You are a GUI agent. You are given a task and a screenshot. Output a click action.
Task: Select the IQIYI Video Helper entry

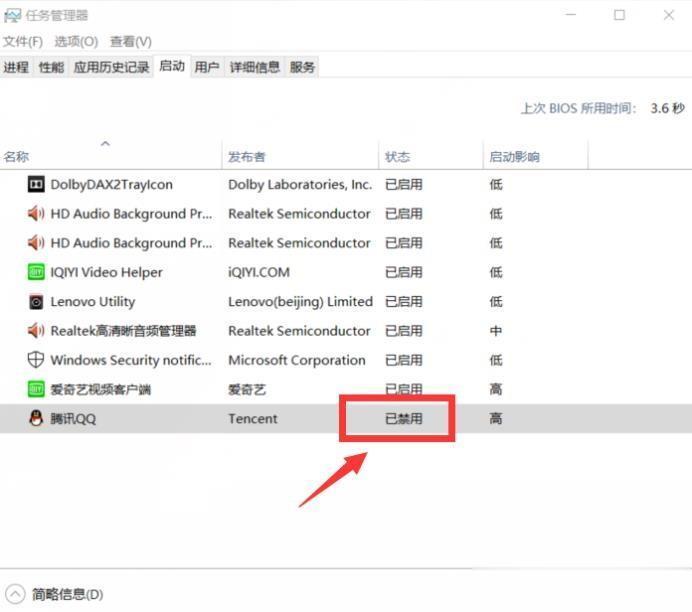pos(106,272)
